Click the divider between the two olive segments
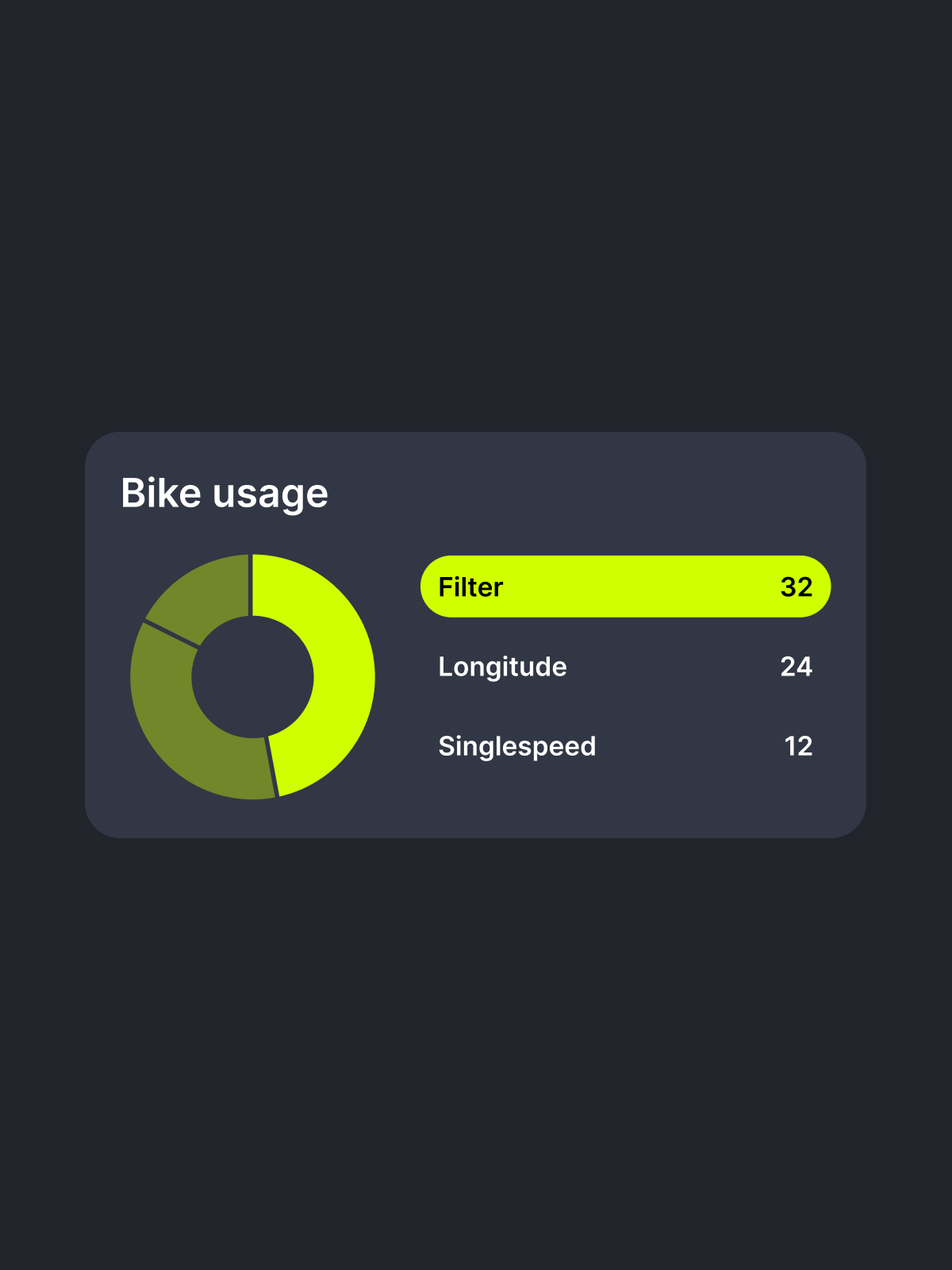 click(x=171, y=634)
